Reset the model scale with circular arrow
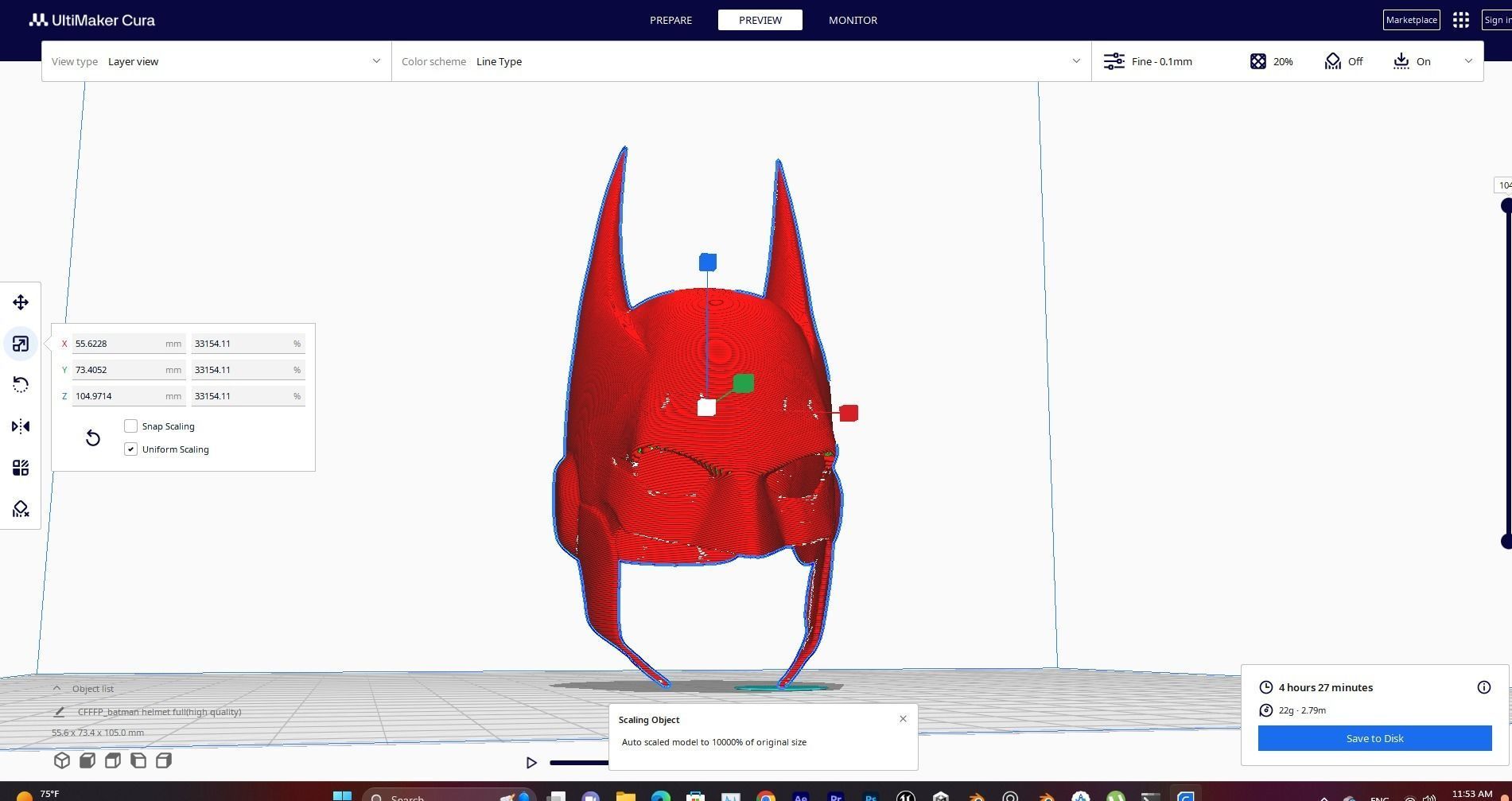This screenshot has width=1512, height=801. coord(92,437)
